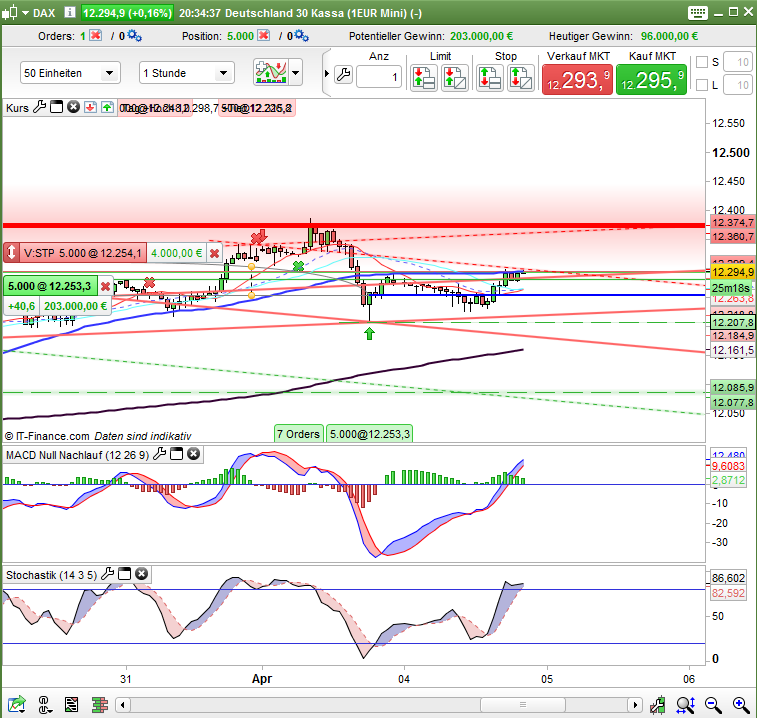The height and width of the screenshot is (718, 757).
Task: Open the on-screen keyboard icon in title bar
Action: point(697,13)
